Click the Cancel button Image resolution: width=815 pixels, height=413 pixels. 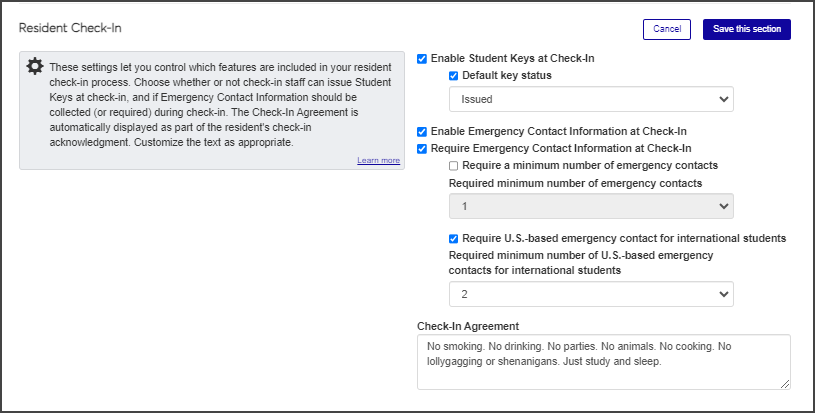point(666,29)
